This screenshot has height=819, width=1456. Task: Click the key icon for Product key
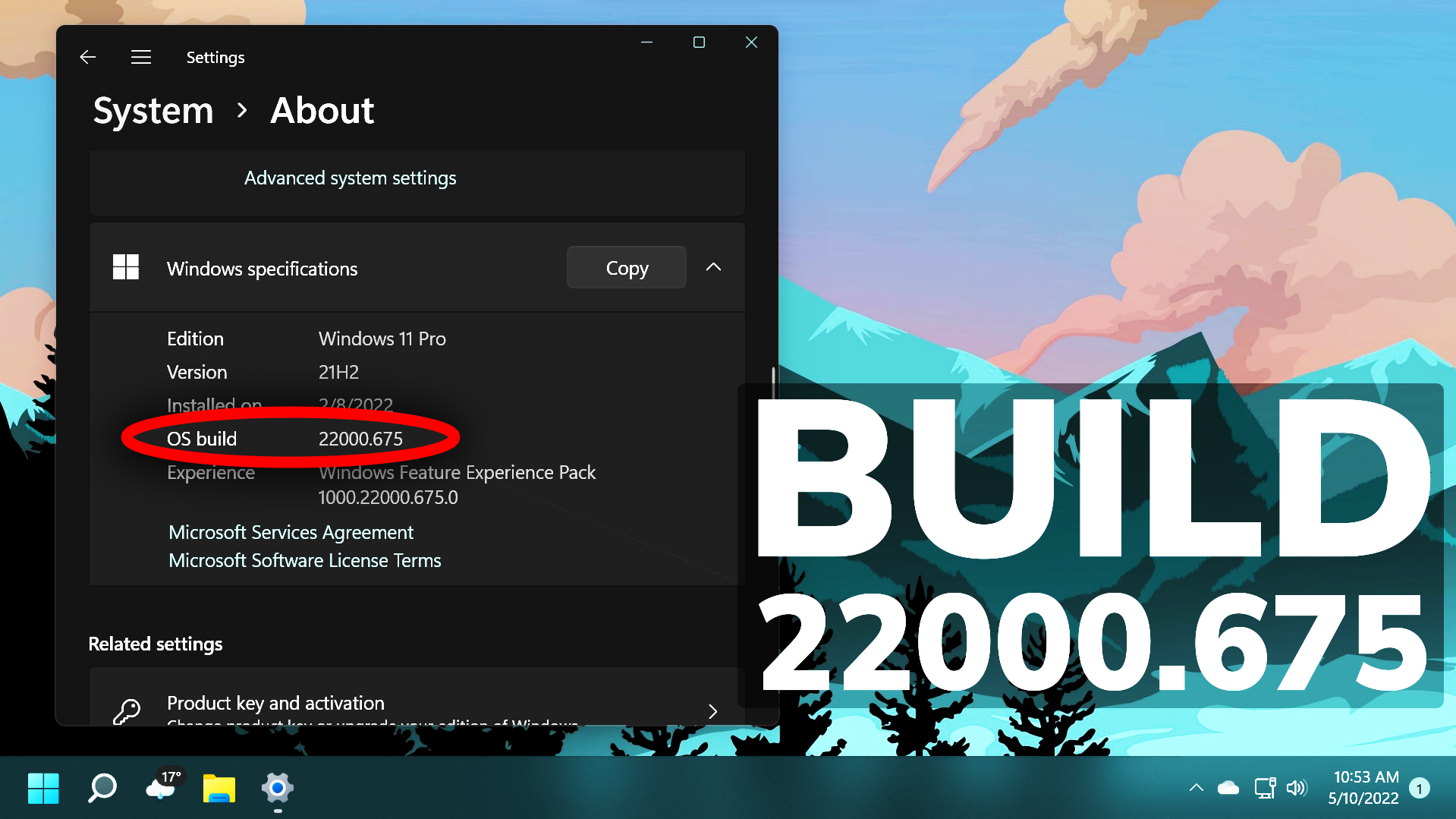pos(127,711)
